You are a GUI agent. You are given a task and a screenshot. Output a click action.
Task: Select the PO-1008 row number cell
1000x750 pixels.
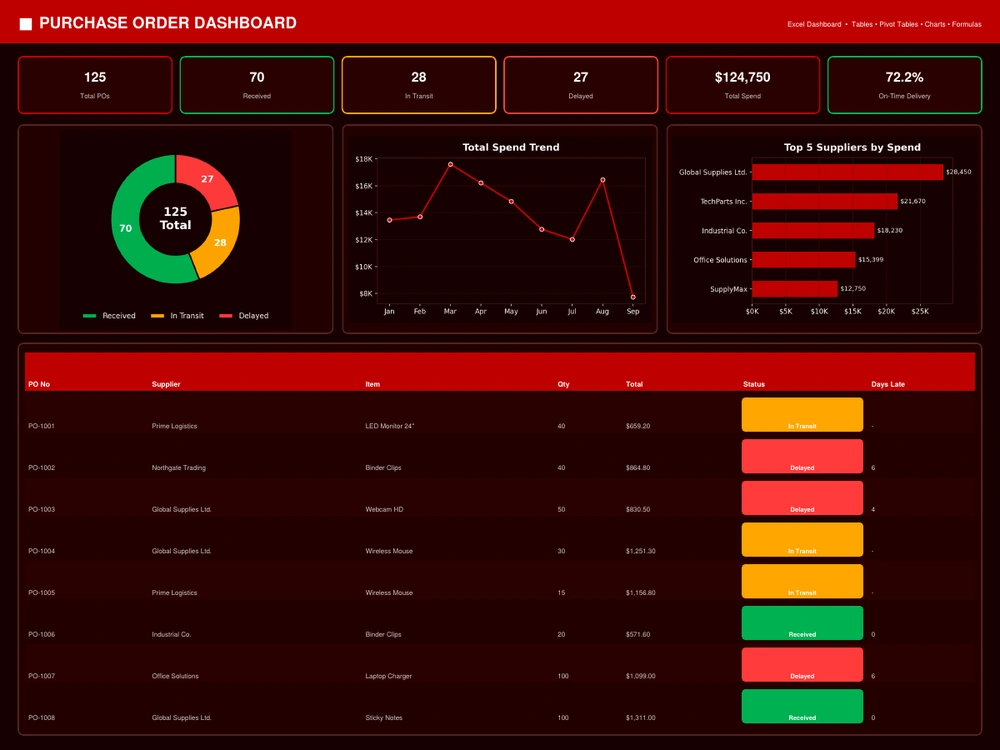click(x=41, y=717)
